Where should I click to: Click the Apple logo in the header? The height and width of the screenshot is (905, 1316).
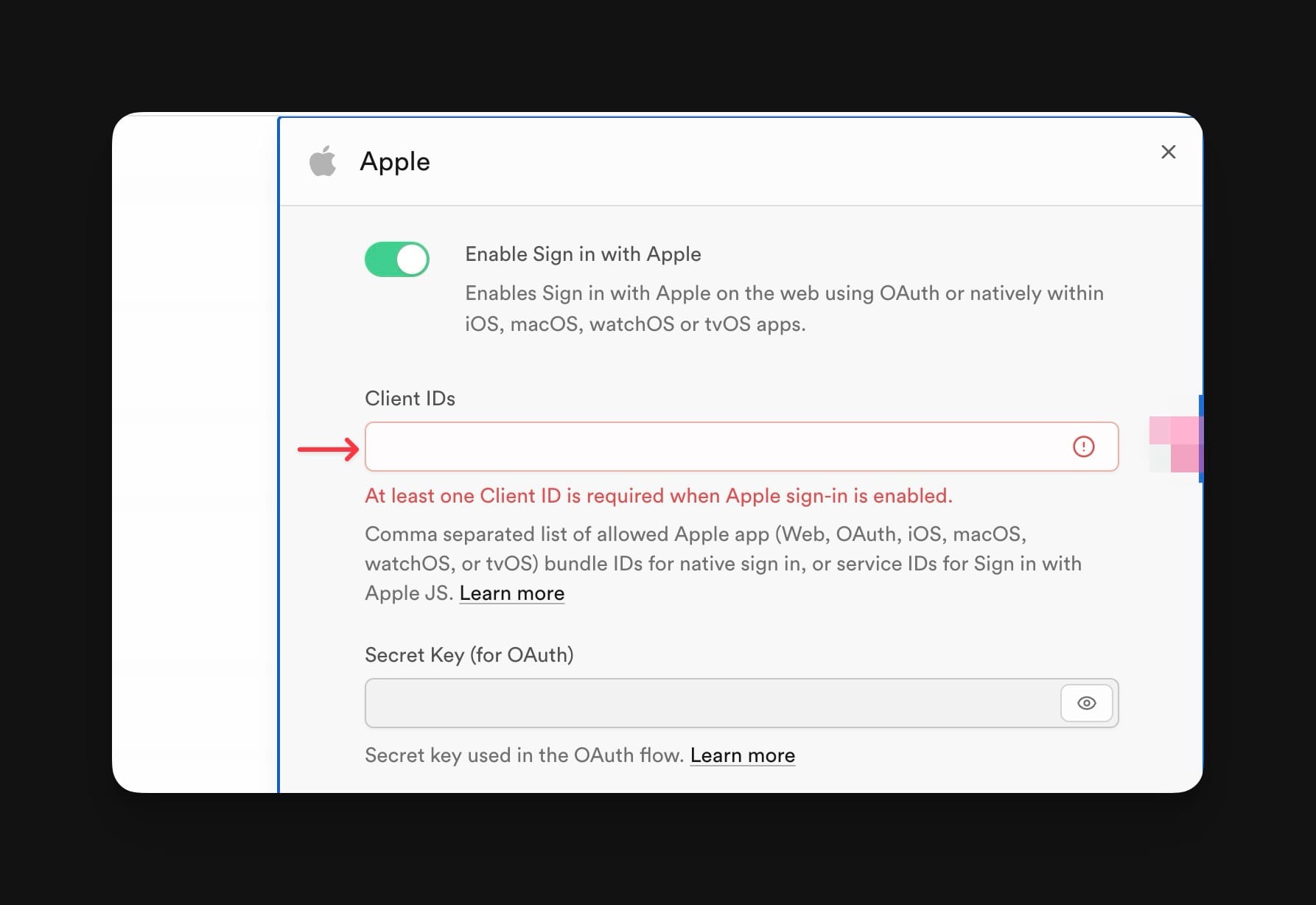(x=322, y=161)
